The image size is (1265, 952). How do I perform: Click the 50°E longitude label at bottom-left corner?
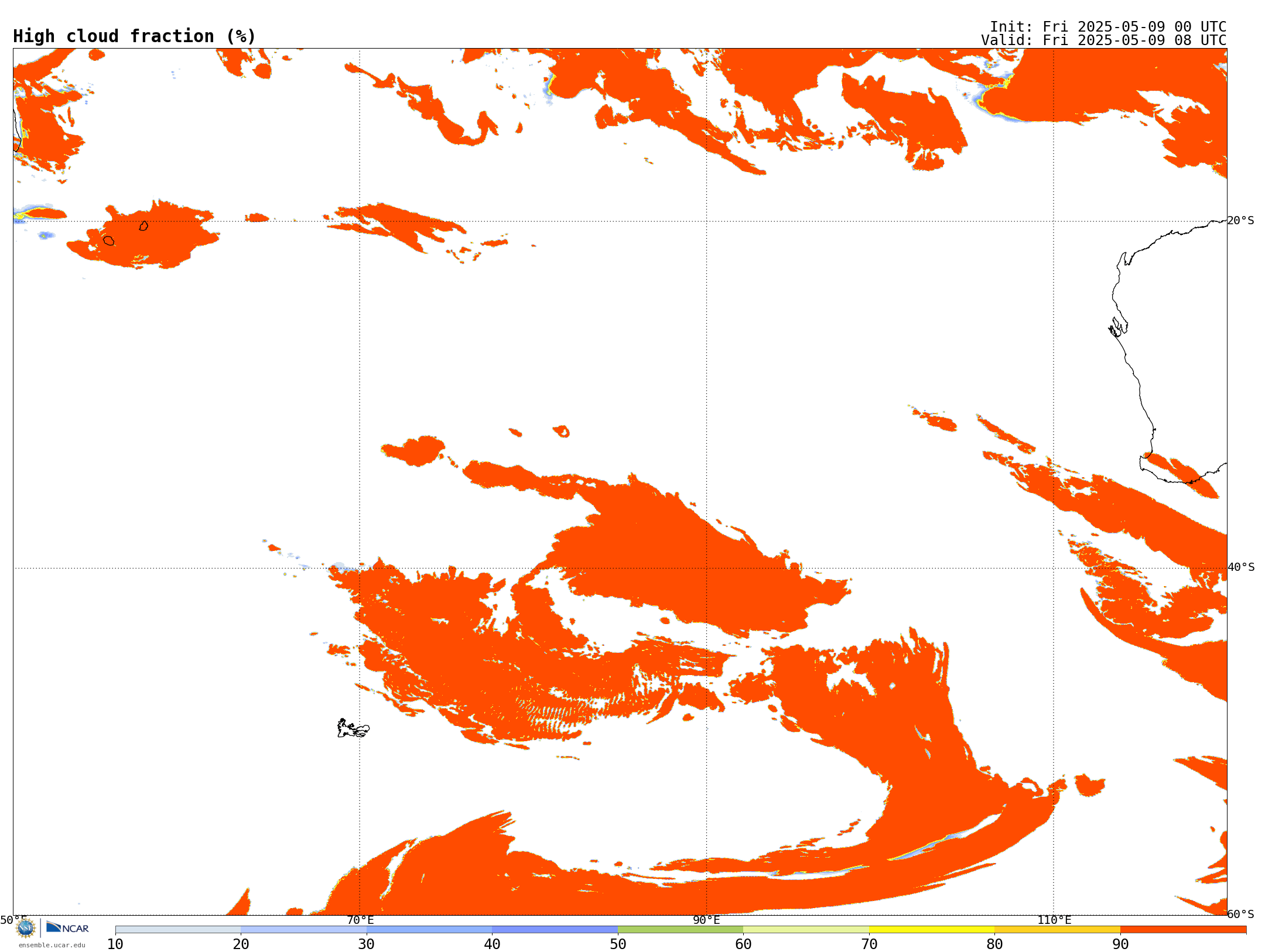pos(13,920)
